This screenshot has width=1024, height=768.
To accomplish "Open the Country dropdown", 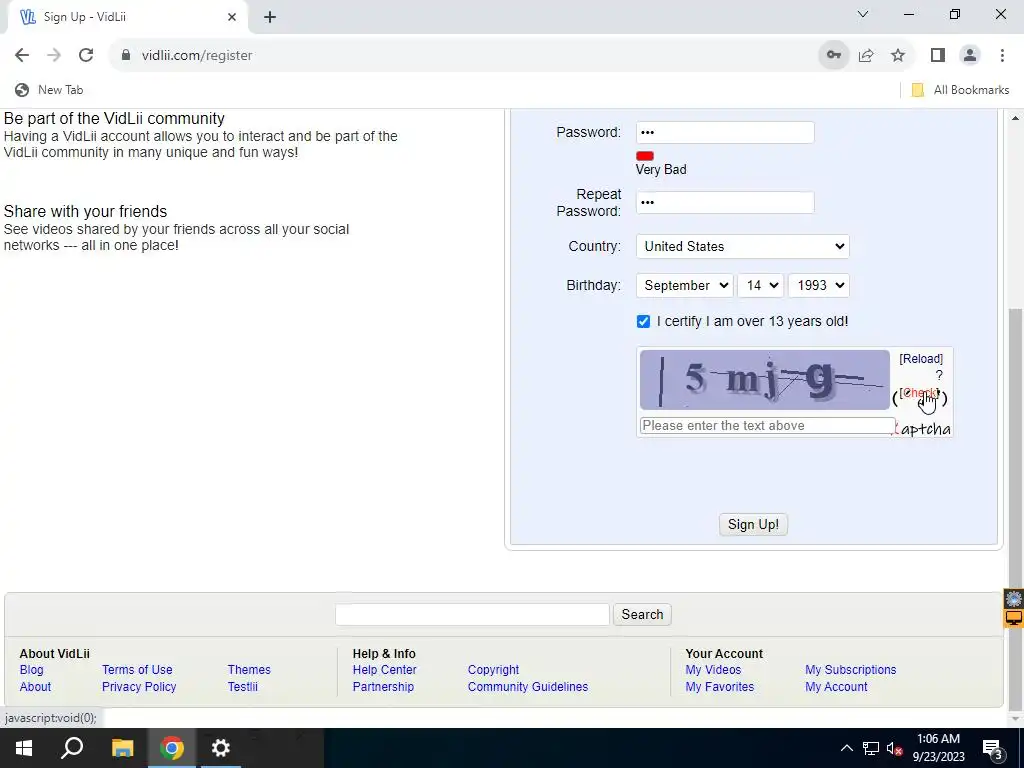I will (x=743, y=246).
